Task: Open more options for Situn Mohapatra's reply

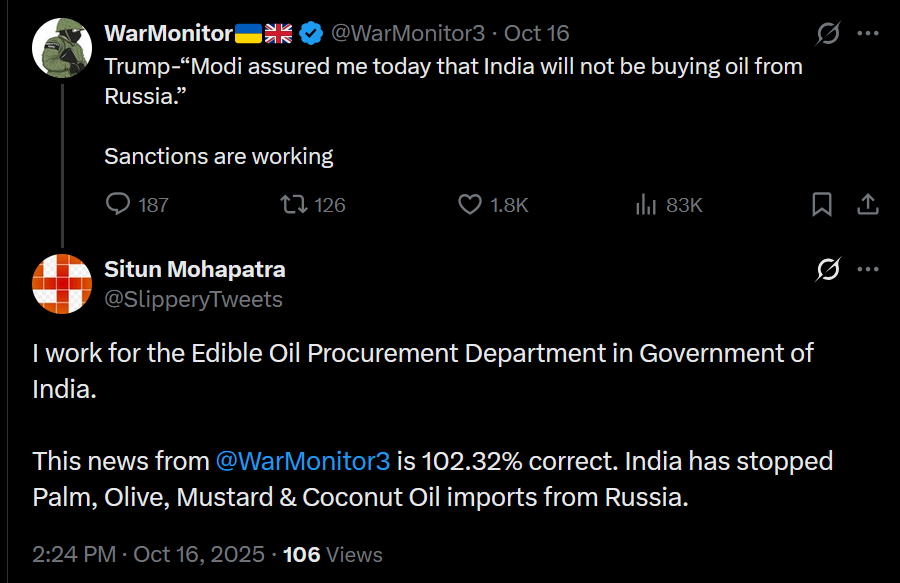Action: point(868,270)
